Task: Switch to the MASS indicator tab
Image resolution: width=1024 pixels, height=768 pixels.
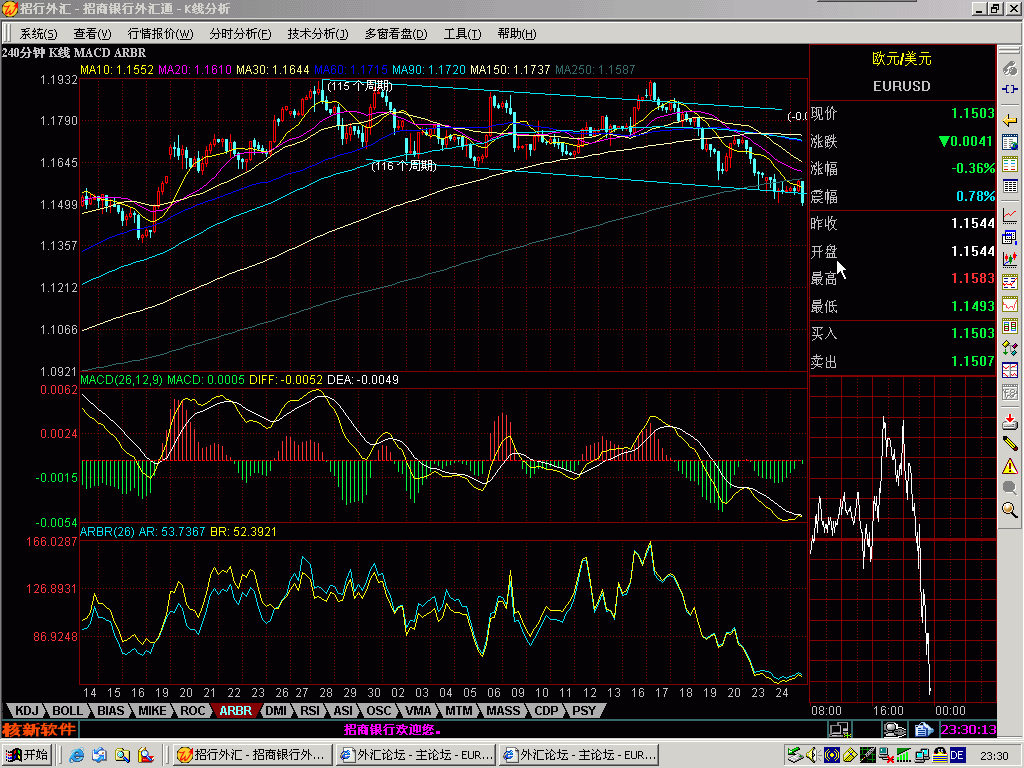Action: [503, 711]
